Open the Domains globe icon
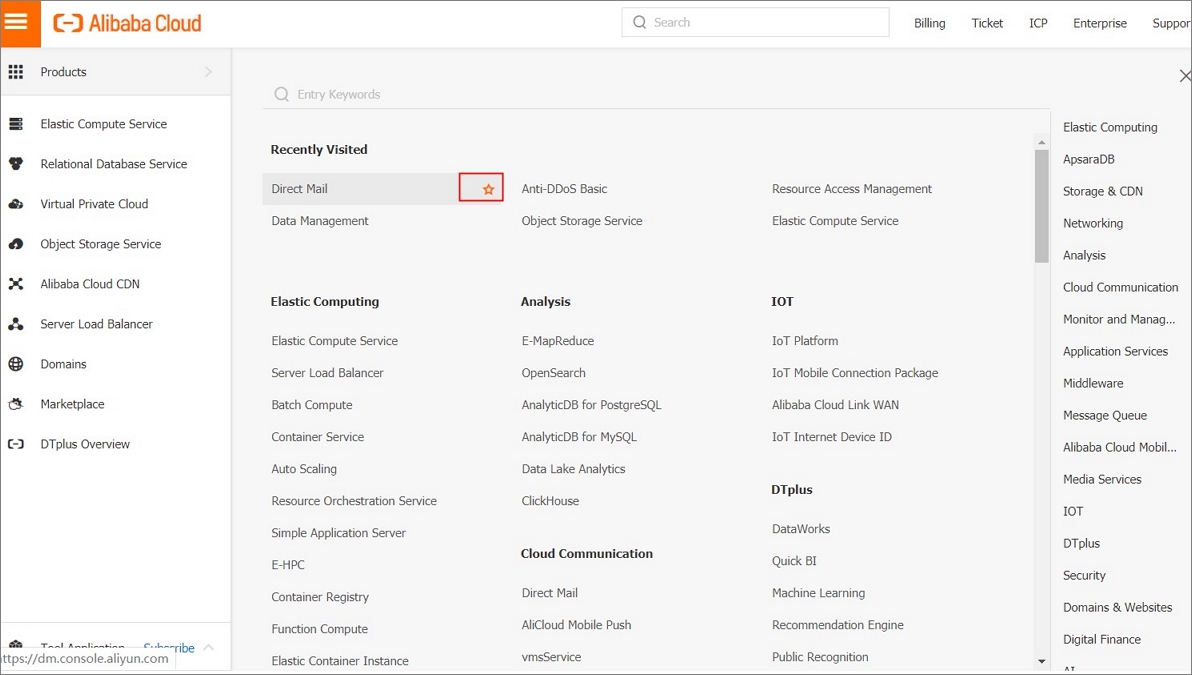 [x=17, y=363]
